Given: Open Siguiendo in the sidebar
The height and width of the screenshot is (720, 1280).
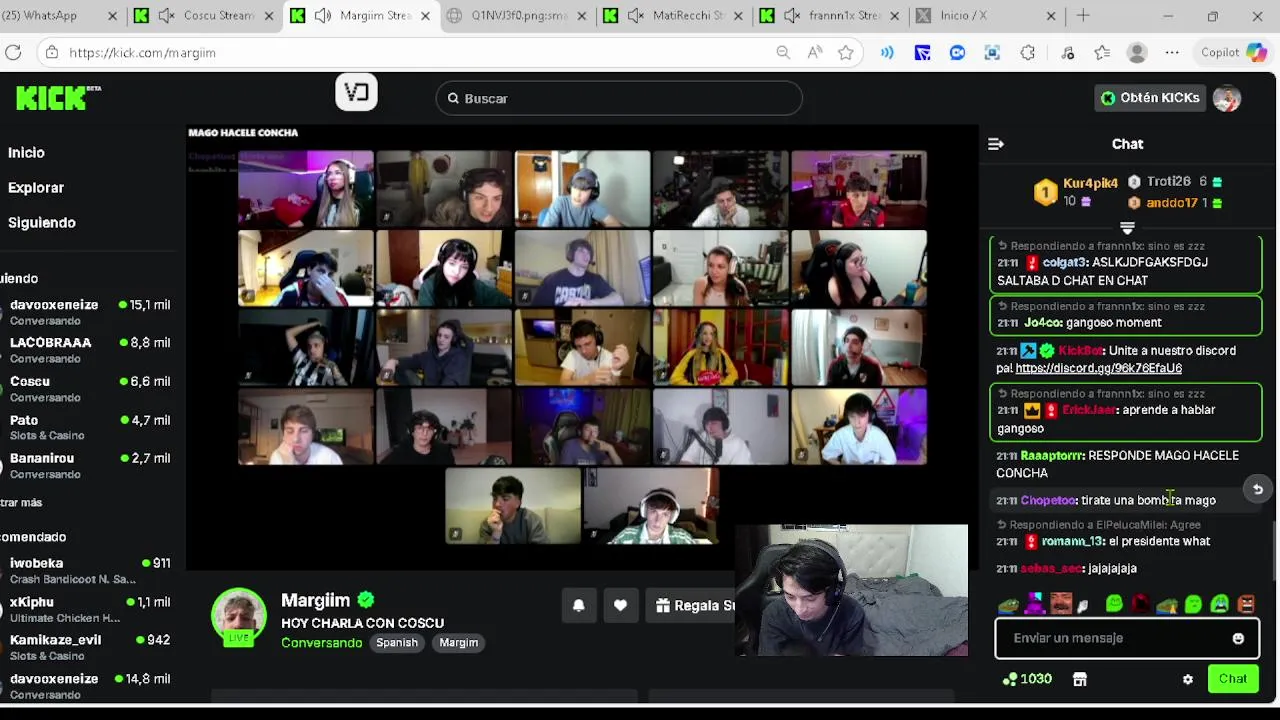Looking at the screenshot, I should coord(42,223).
